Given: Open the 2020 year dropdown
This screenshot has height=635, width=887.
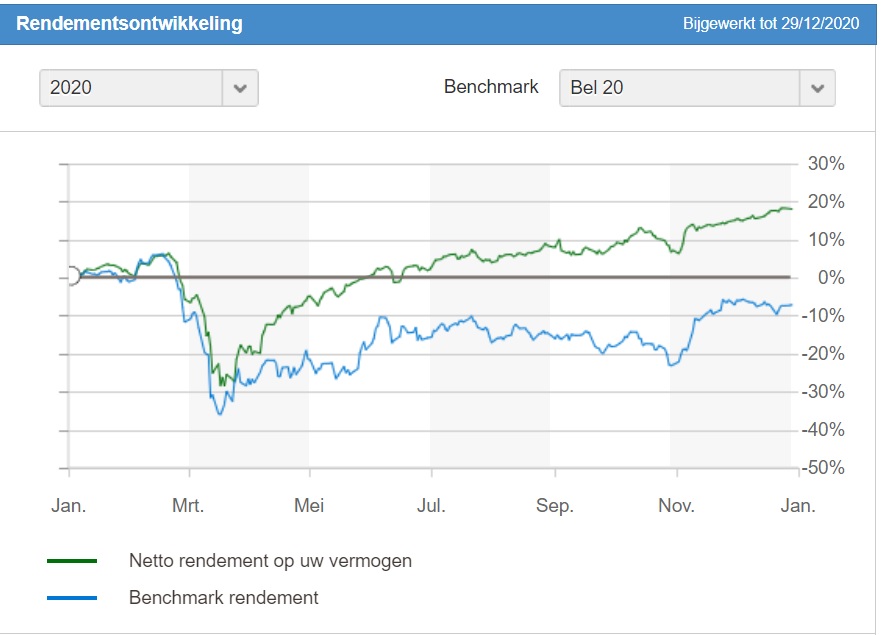Looking at the screenshot, I should coord(131,88).
